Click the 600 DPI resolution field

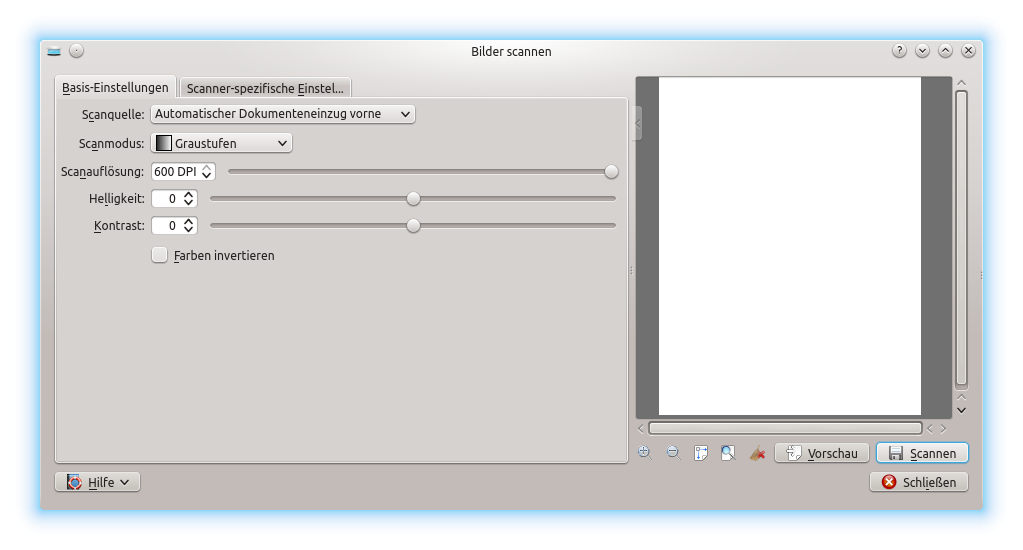[176, 172]
